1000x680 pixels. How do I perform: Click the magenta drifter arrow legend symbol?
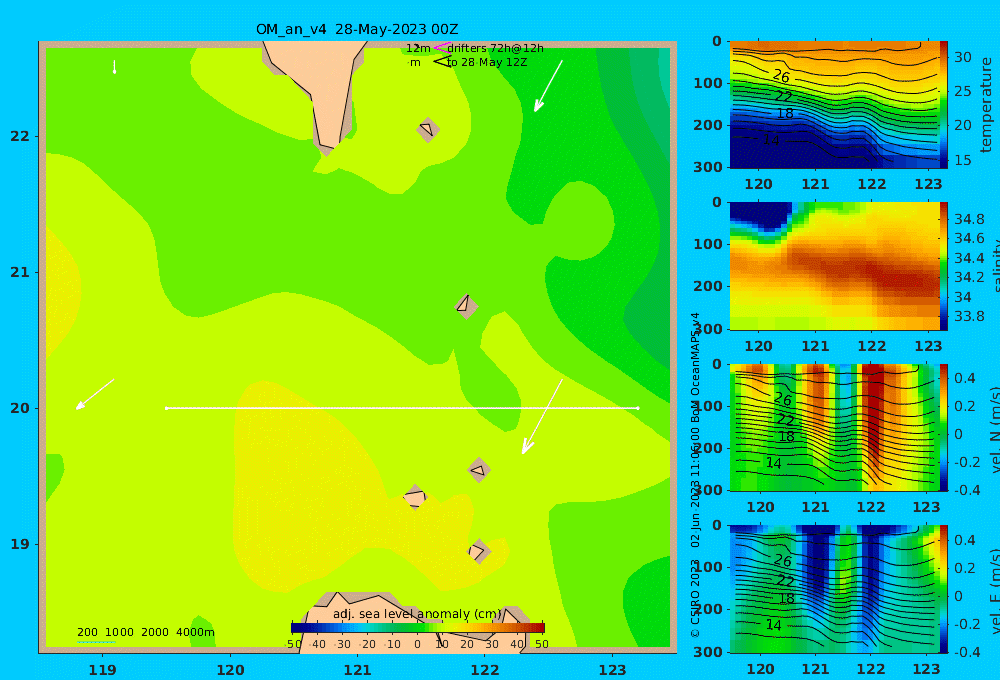[441, 47]
